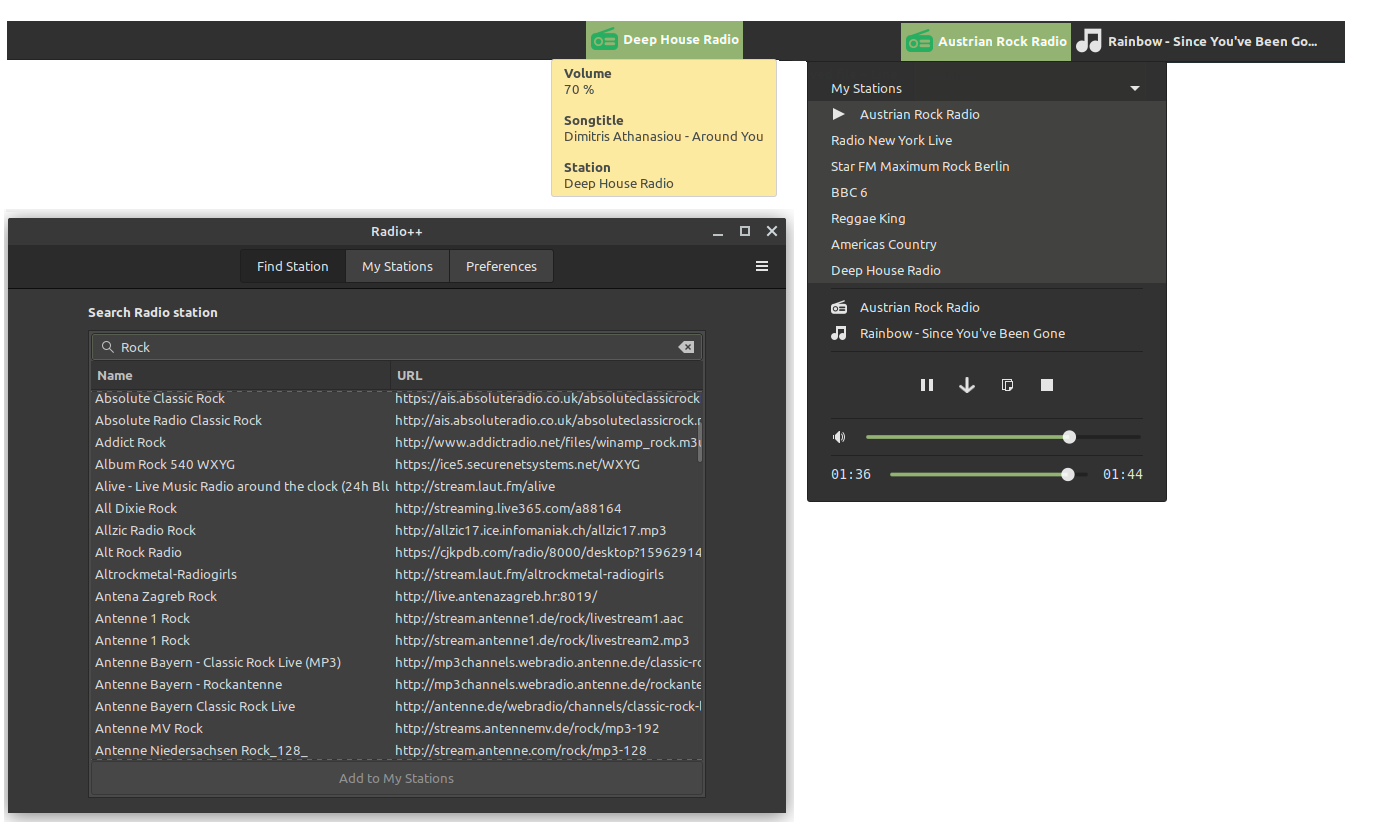Sort results by the URL column header
This screenshot has width=1384, height=840.
pos(546,375)
